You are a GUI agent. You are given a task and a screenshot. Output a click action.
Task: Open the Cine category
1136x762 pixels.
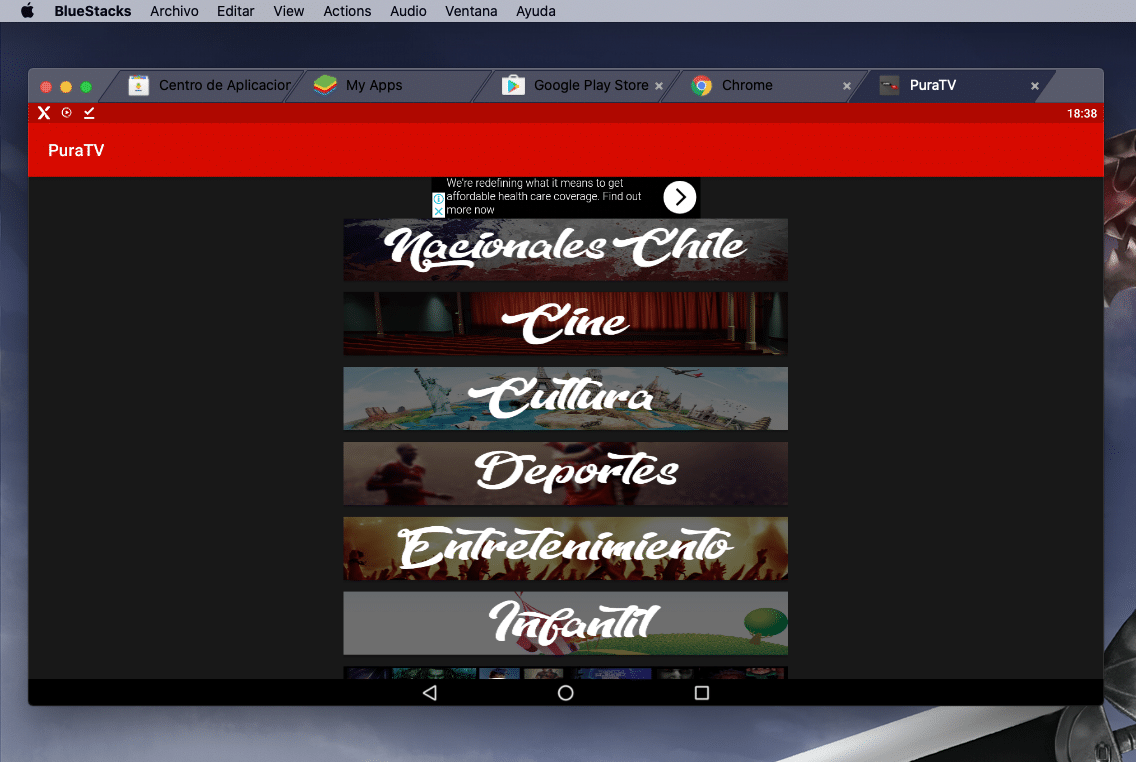pyautogui.click(x=565, y=323)
